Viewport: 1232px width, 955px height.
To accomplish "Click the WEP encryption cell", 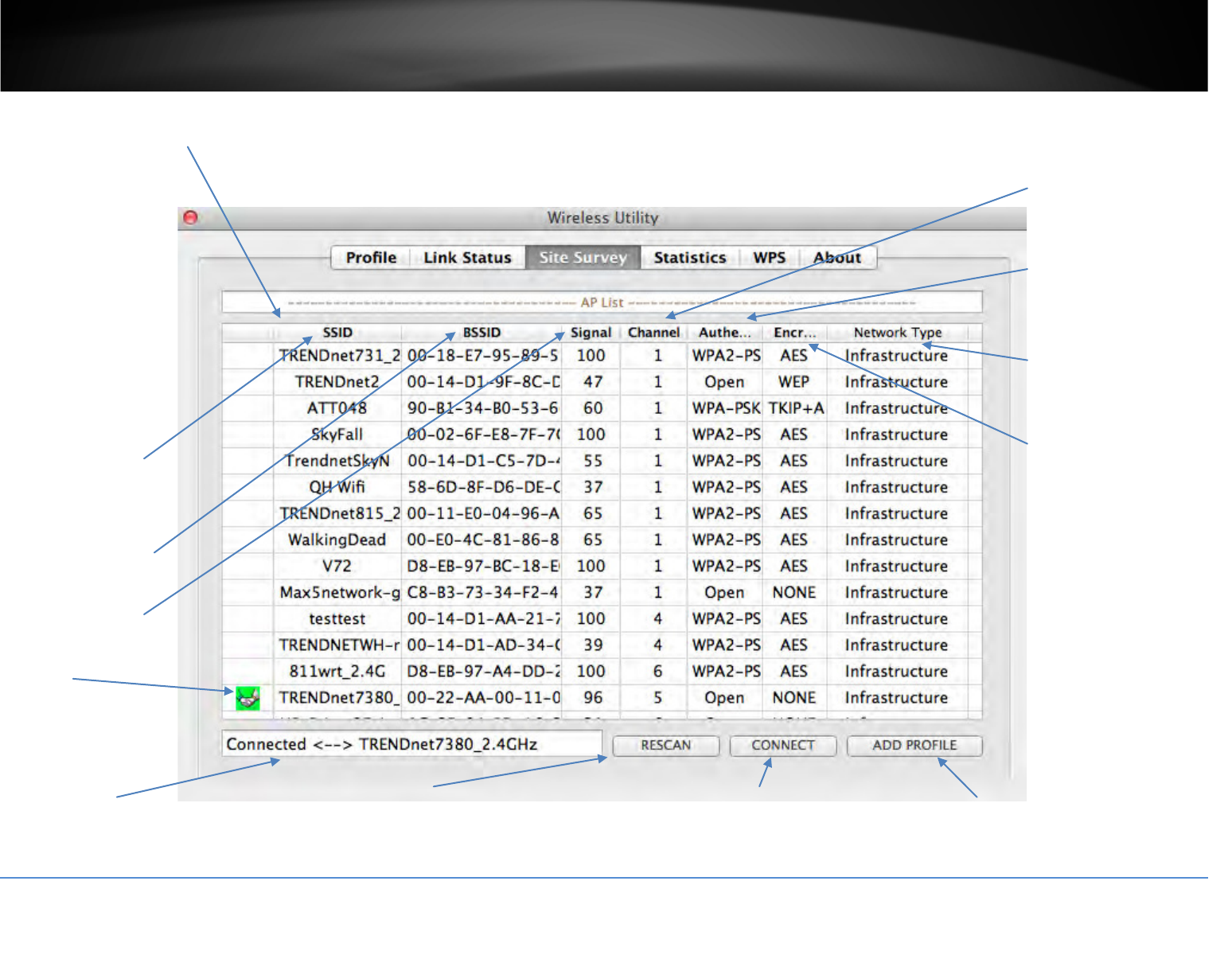I will click(793, 382).
